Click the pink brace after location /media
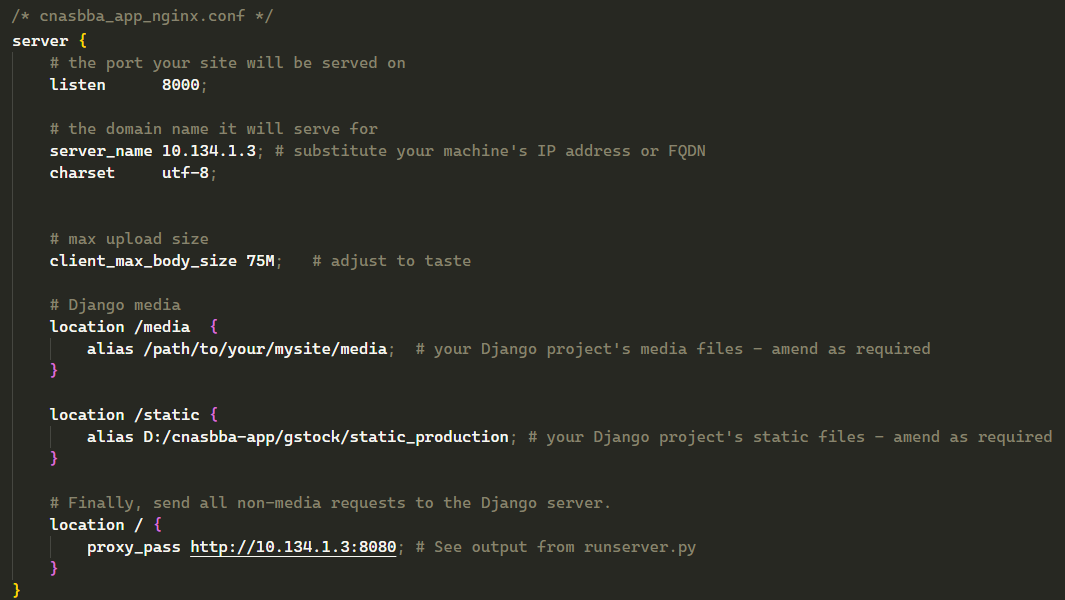Screen dimensions: 1065x600 tap(214, 327)
